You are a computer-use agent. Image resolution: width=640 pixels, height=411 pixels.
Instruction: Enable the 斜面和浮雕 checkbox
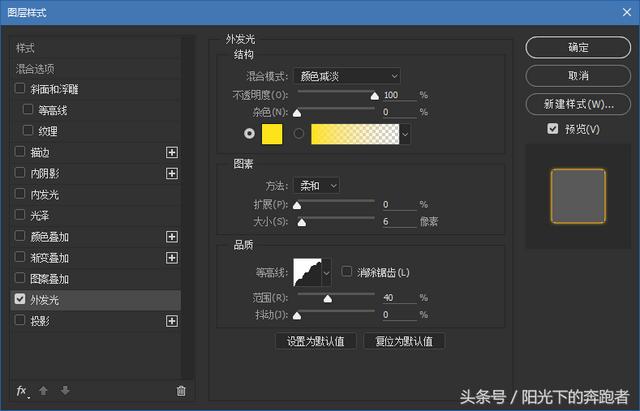[x=20, y=88]
